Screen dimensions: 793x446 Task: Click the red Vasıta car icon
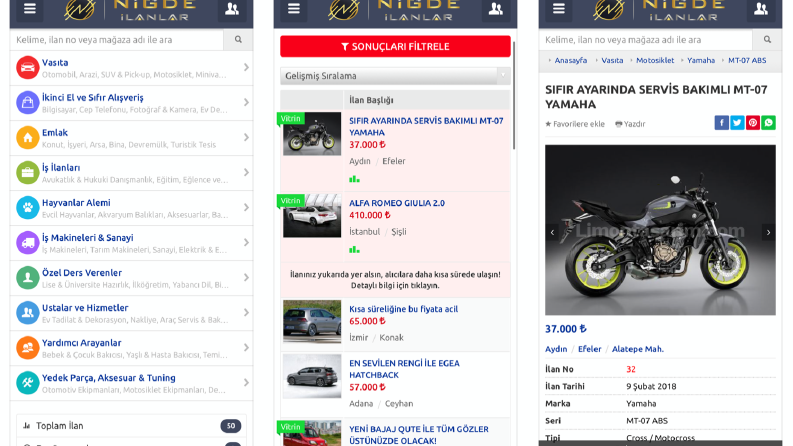27,68
